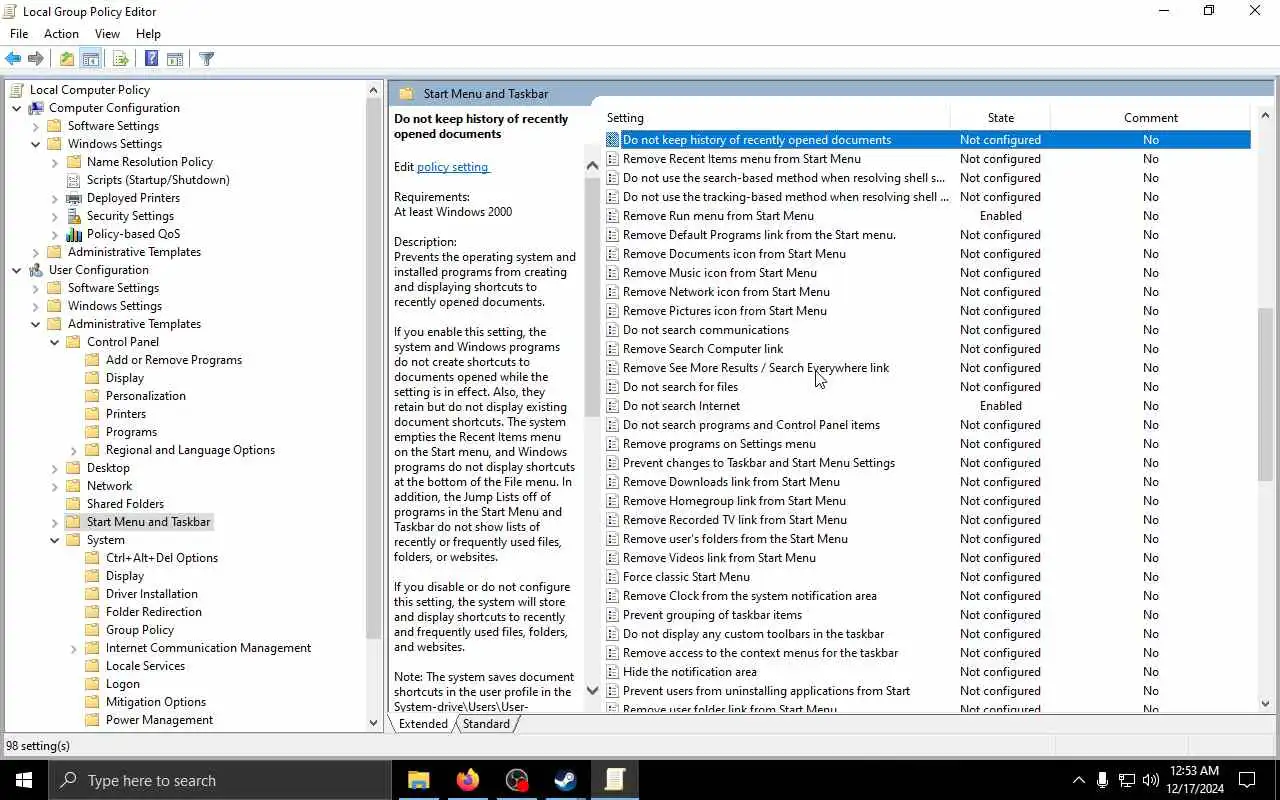Collapse the Computer Configuration node
The width and height of the screenshot is (1280, 800).
17,108
